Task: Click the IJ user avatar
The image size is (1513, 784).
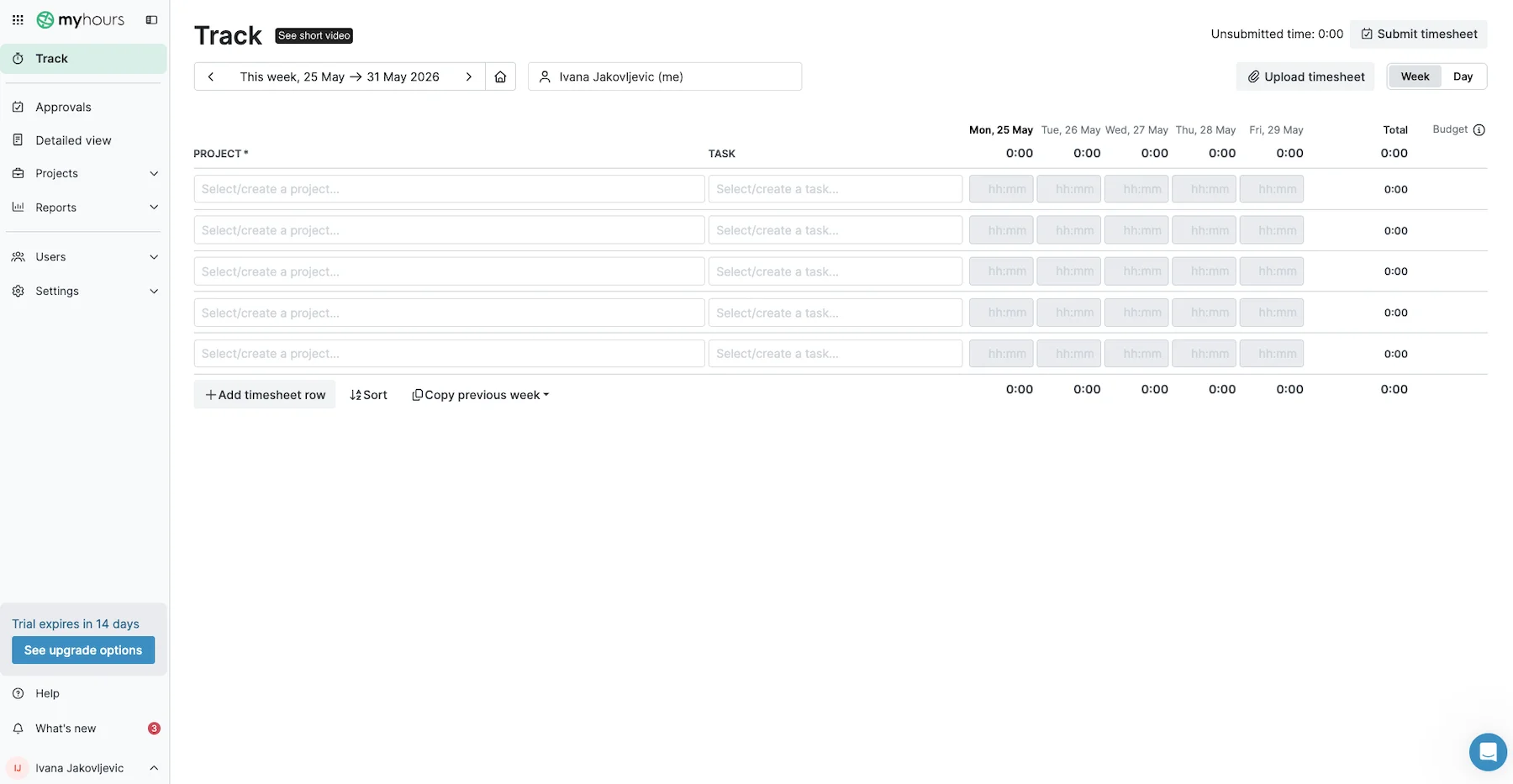Action: (18, 768)
